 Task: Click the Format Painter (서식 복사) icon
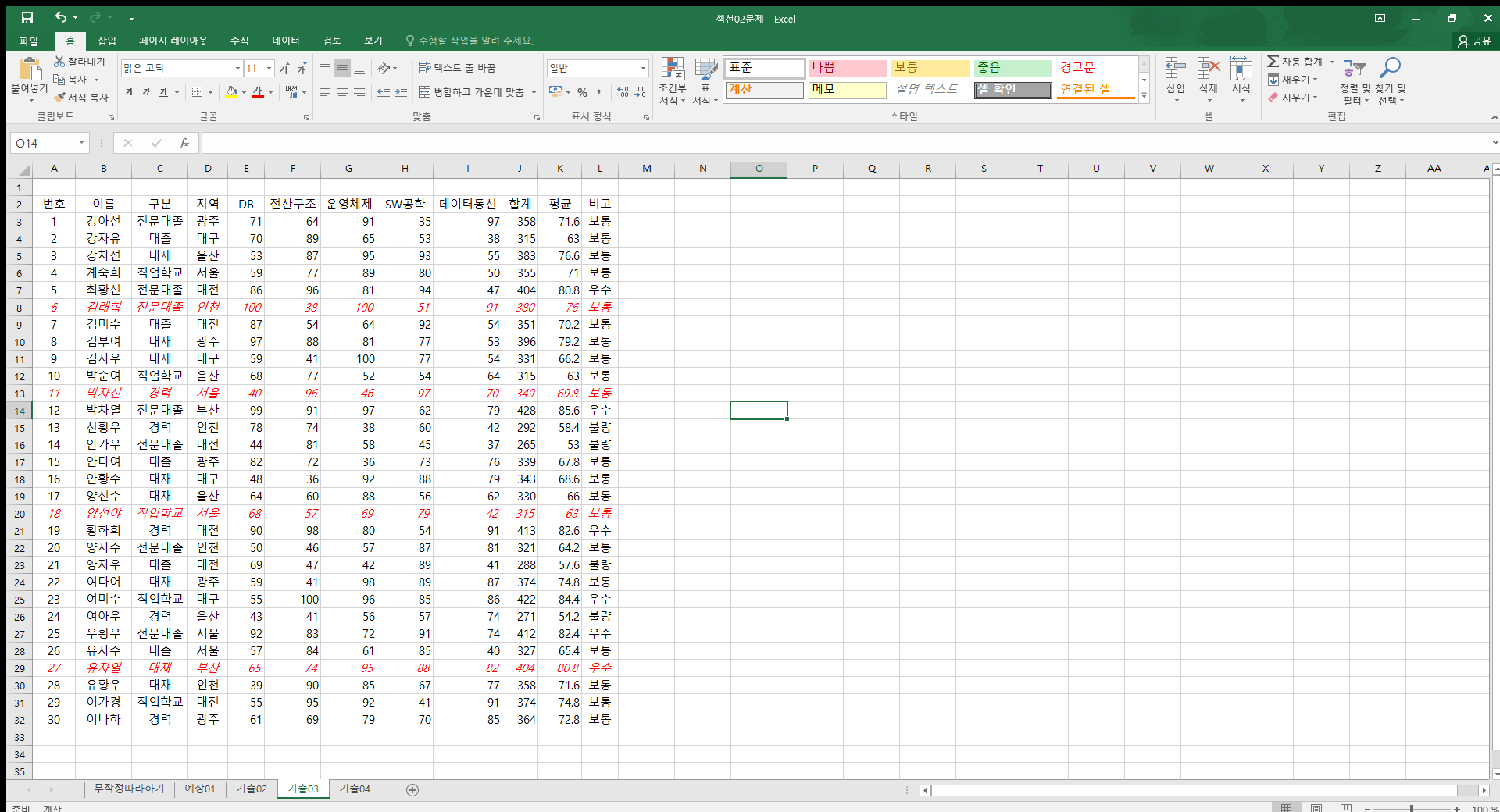pos(60,98)
